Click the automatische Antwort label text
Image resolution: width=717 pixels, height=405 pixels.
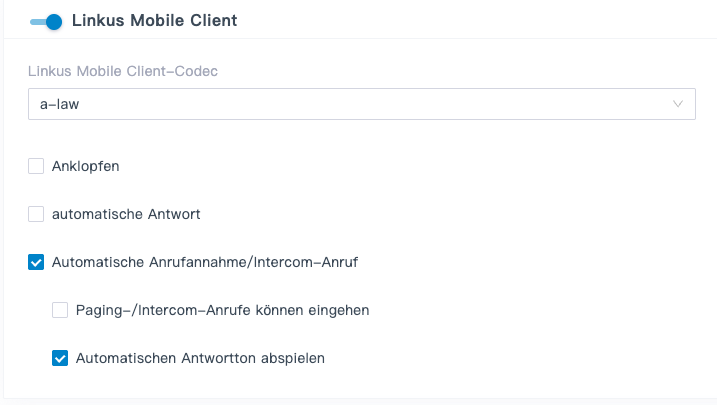coord(127,214)
